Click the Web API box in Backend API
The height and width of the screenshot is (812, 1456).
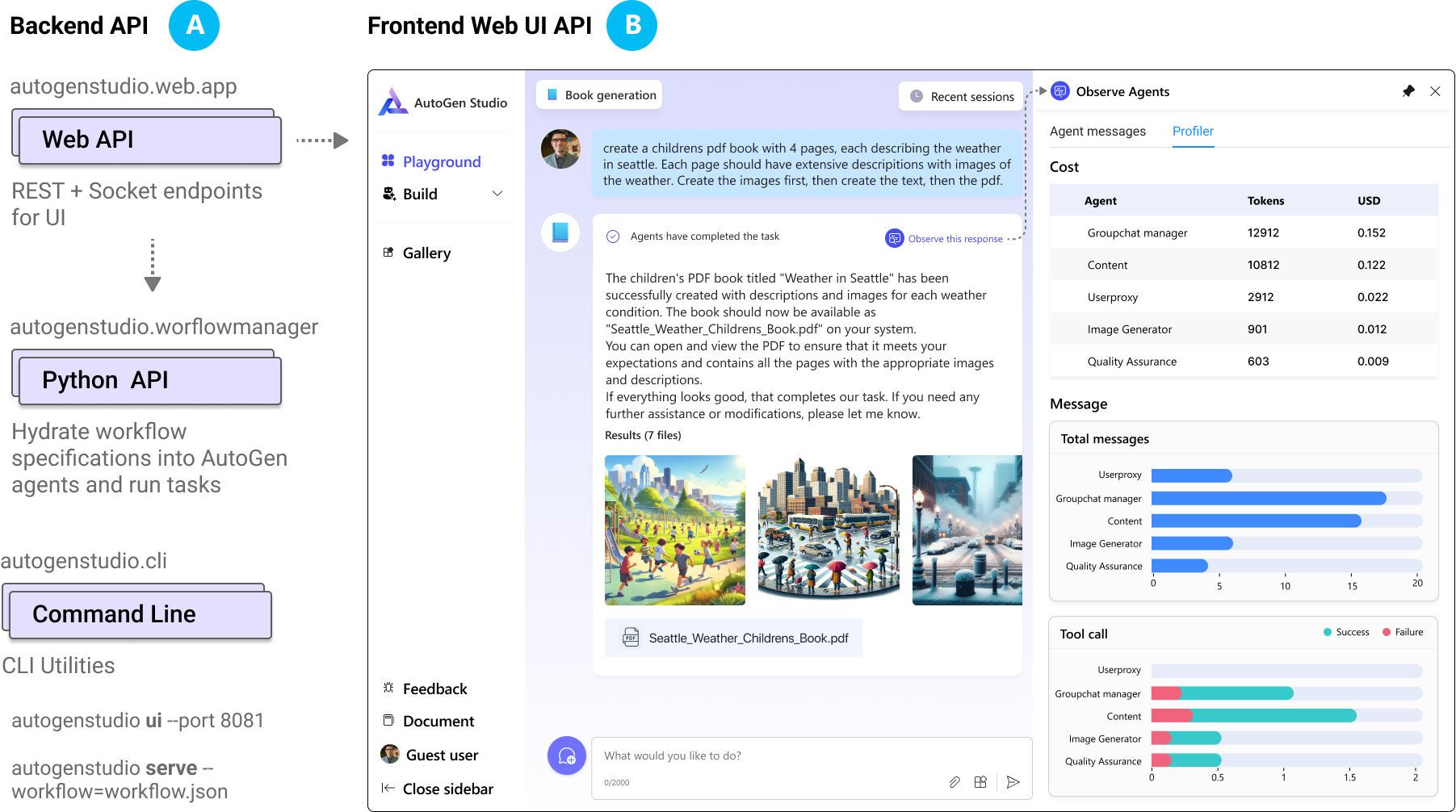150,140
